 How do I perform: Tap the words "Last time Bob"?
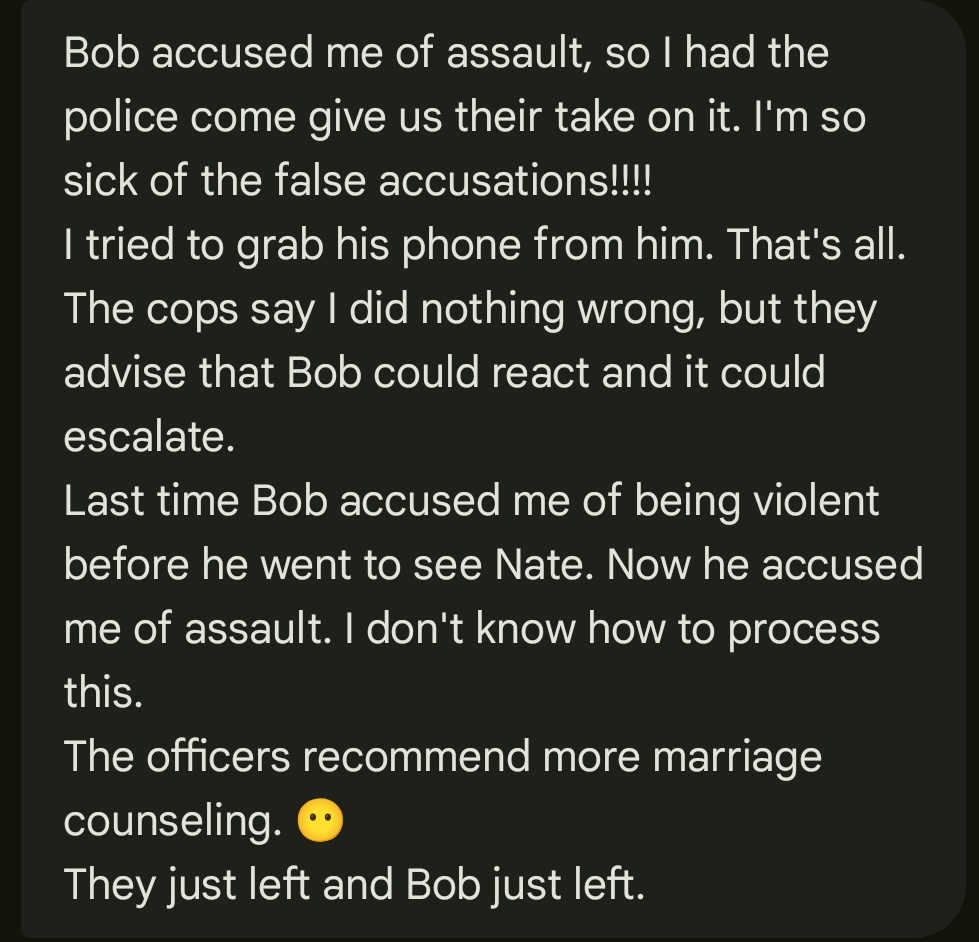click(195, 501)
